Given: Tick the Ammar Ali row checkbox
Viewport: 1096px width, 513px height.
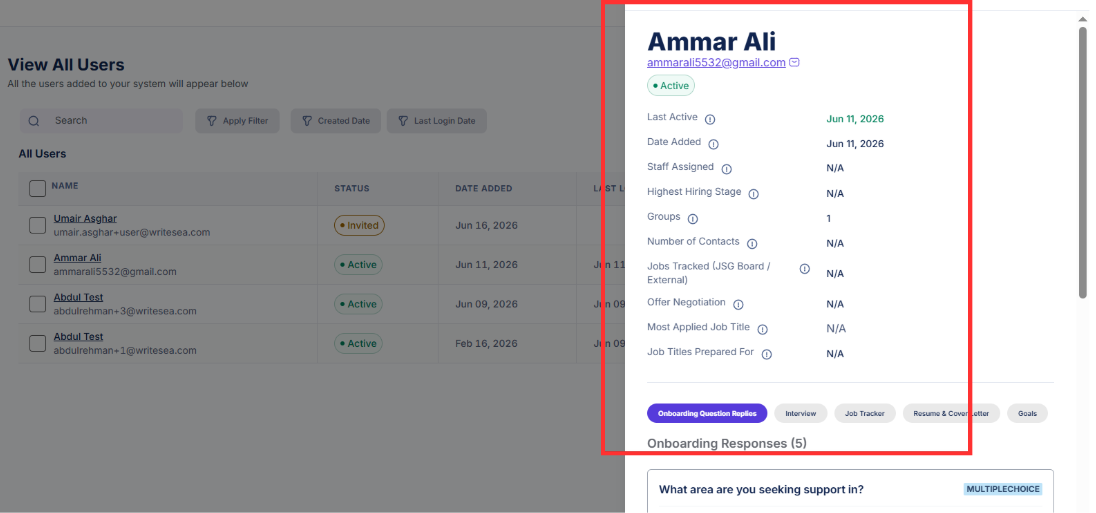Looking at the screenshot, I should click(x=37, y=264).
